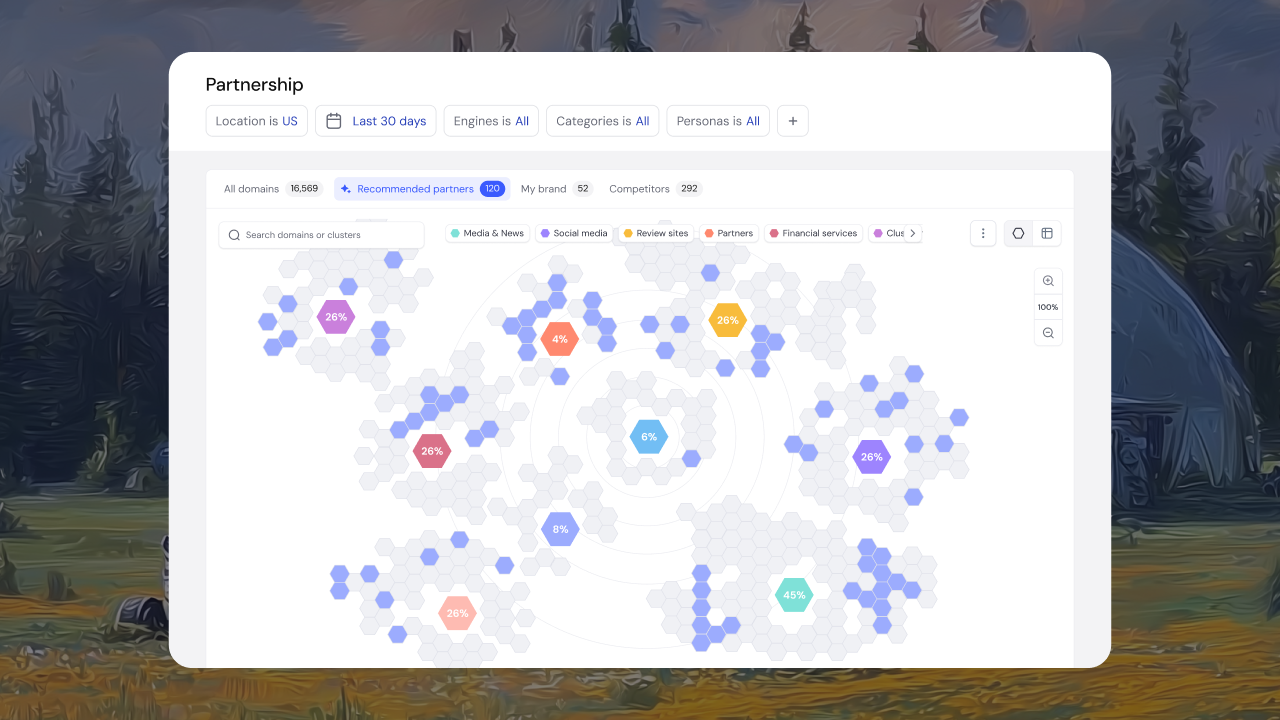Select the teal 45% cluster hexagon
Image resolution: width=1280 pixels, height=720 pixels.
pos(794,595)
